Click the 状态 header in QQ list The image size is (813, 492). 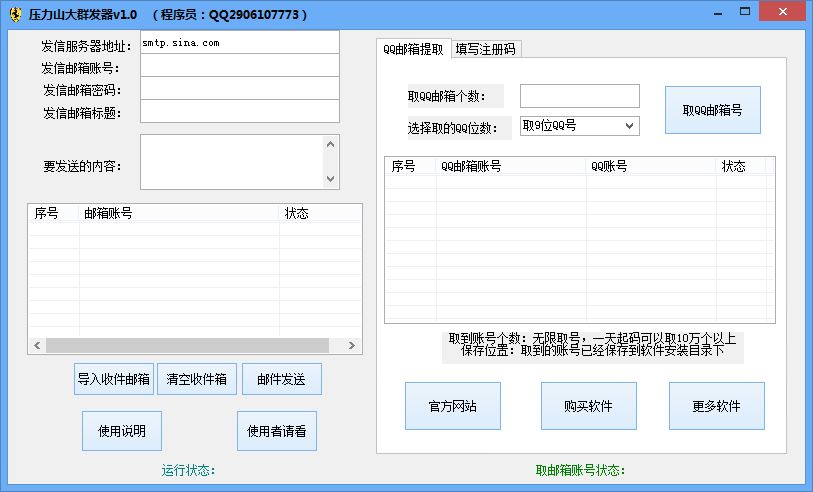(x=741, y=166)
